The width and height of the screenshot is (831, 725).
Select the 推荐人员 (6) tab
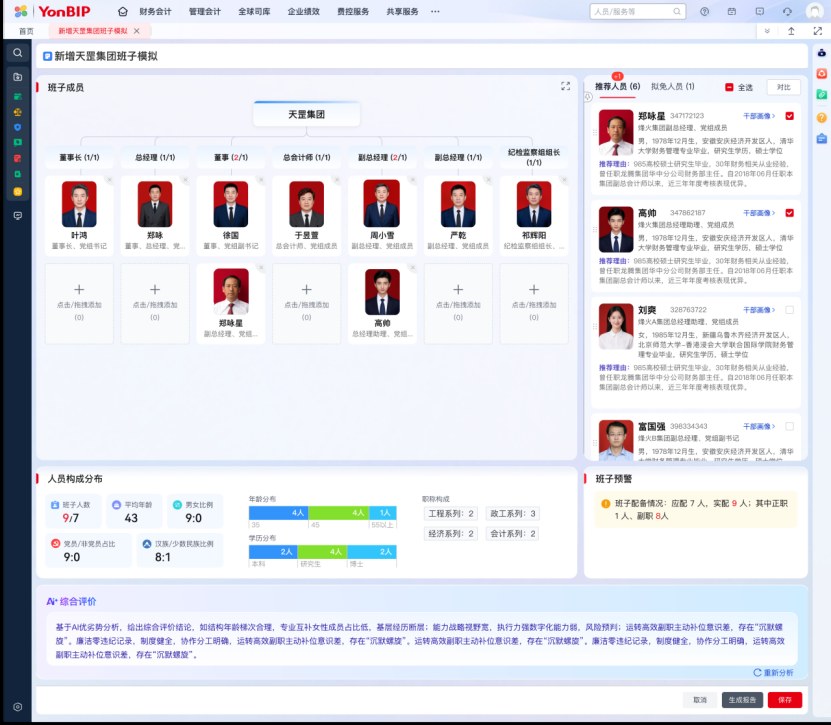pyautogui.click(x=617, y=86)
